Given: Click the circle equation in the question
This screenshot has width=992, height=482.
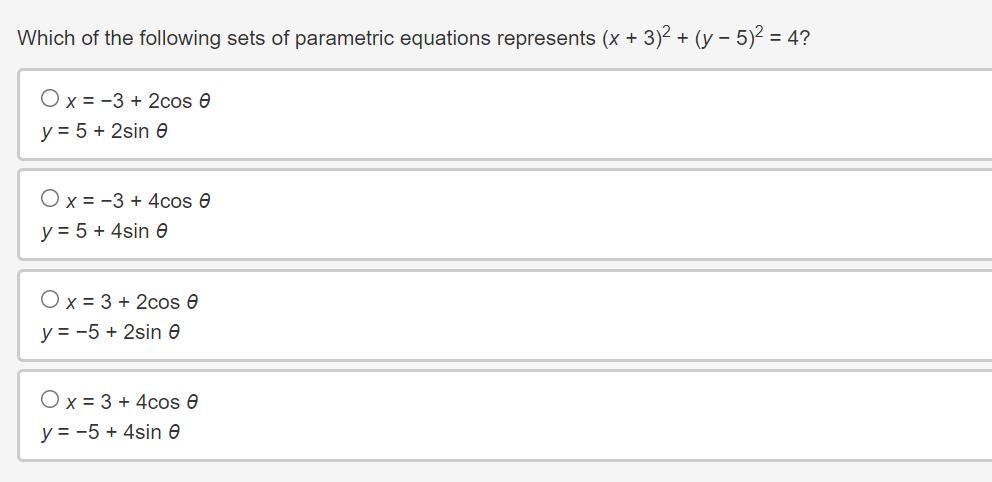Looking at the screenshot, I should click(x=705, y=38).
